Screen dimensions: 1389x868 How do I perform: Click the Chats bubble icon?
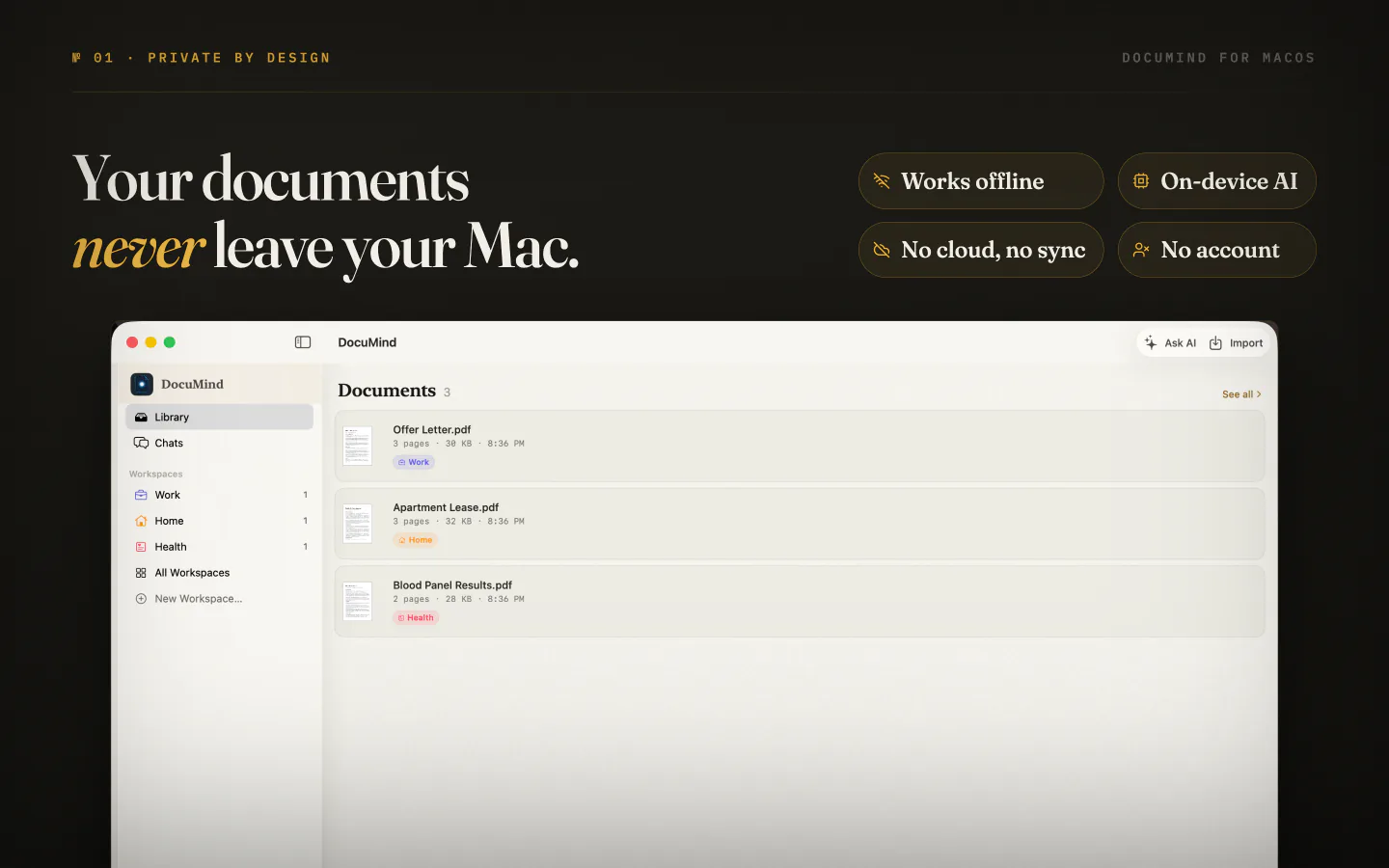[141, 444]
